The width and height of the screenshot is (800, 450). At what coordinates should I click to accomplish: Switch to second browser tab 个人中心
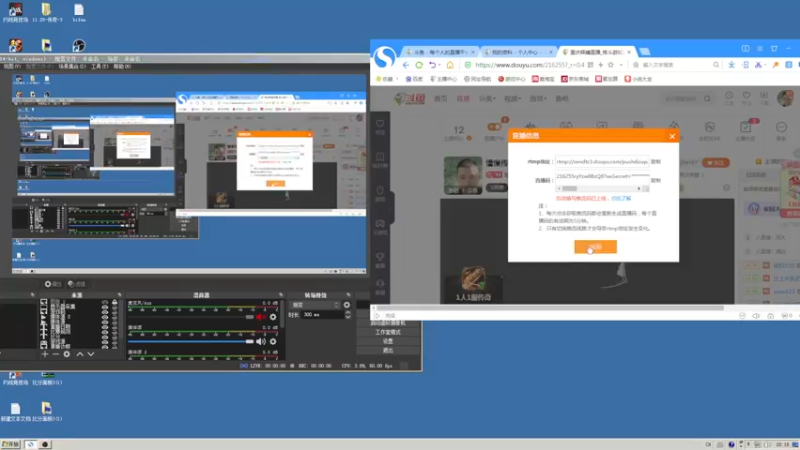pos(518,52)
